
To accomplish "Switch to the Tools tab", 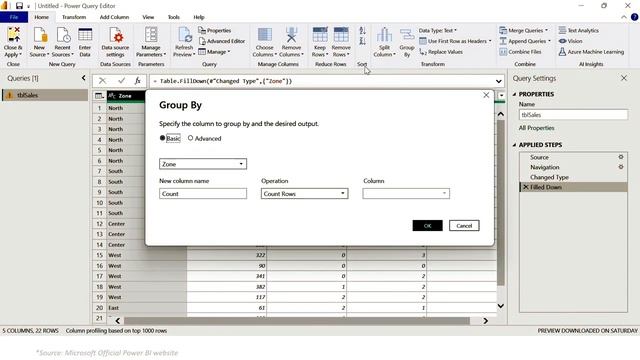I will (173, 17).
